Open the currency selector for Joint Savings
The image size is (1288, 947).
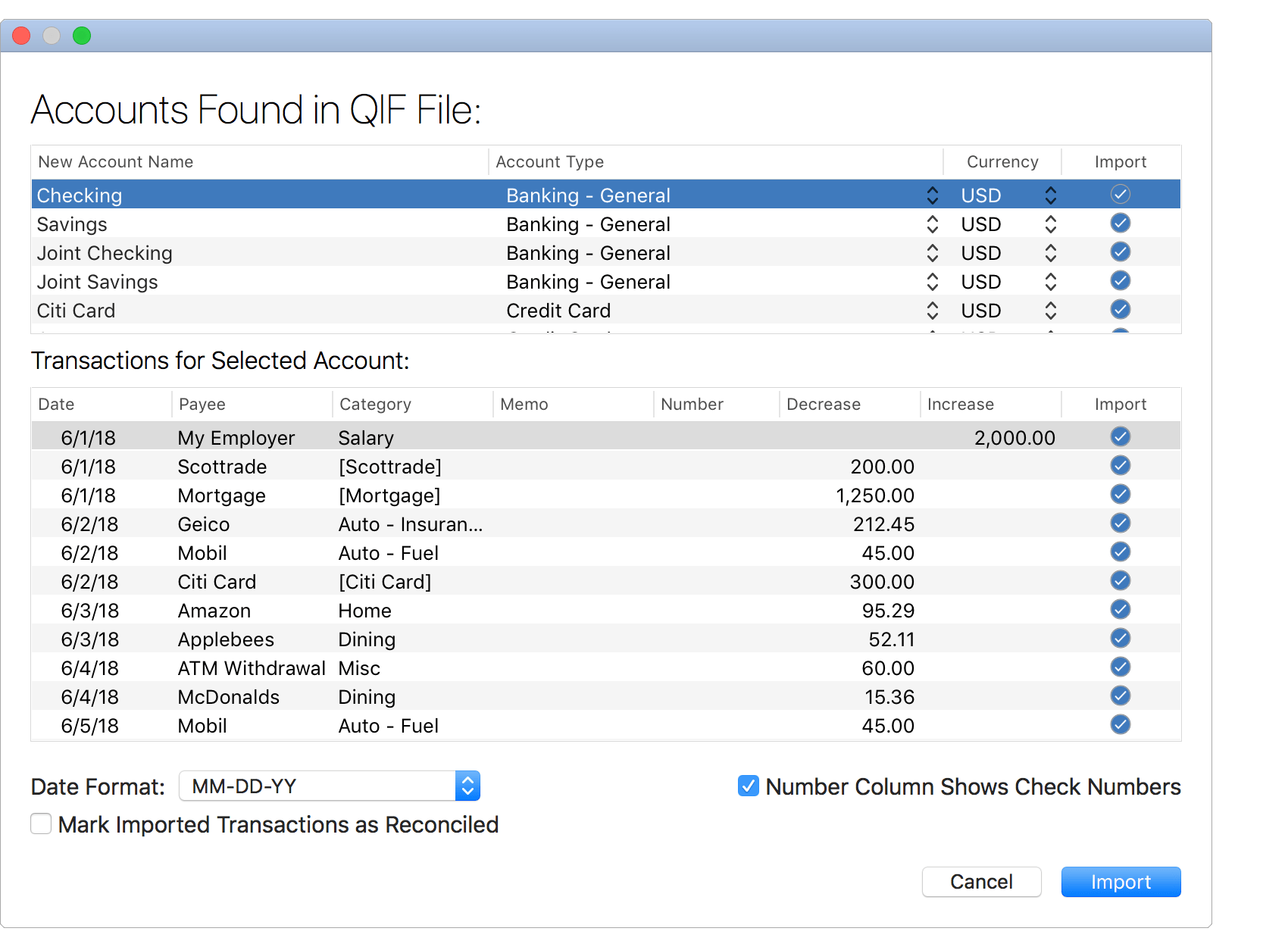1051,281
